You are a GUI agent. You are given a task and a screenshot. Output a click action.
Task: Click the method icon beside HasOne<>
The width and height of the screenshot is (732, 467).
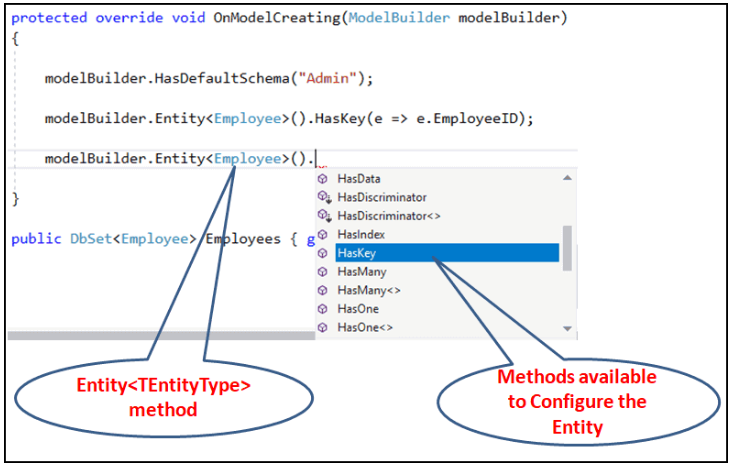323,328
